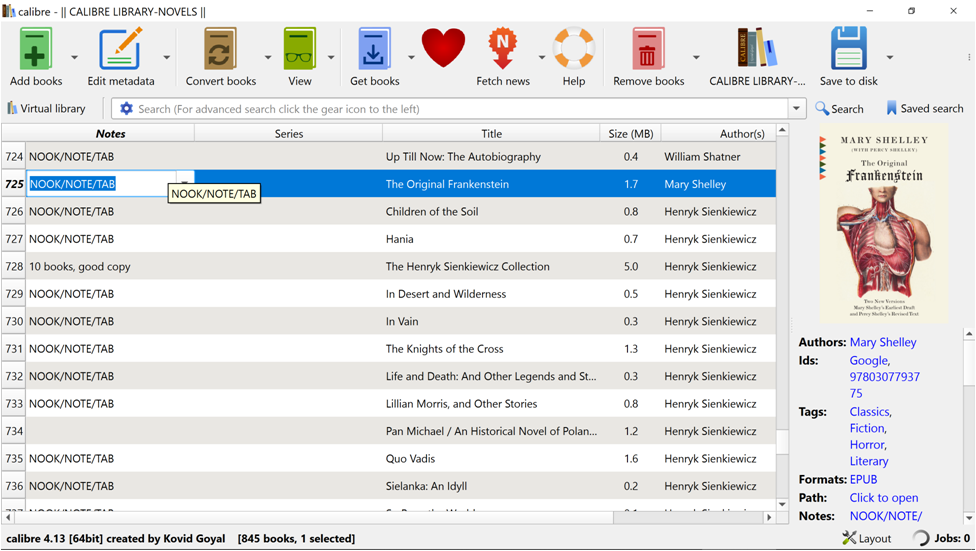This screenshot has height=551, width=976.
Task: Sort by the Notes column header
Action: [x=110, y=133]
